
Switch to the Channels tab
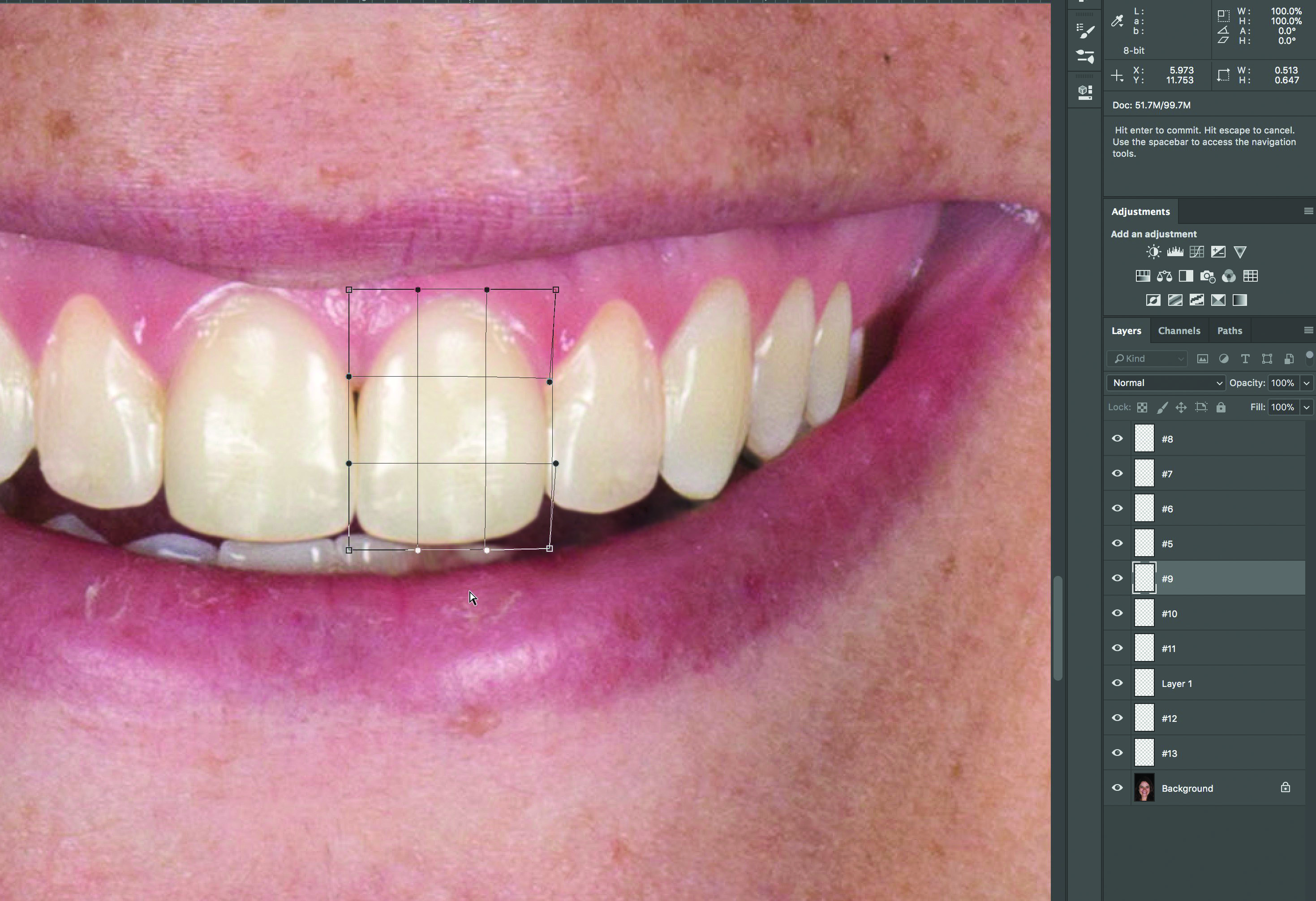pyautogui.click(x=1178, y=331)
